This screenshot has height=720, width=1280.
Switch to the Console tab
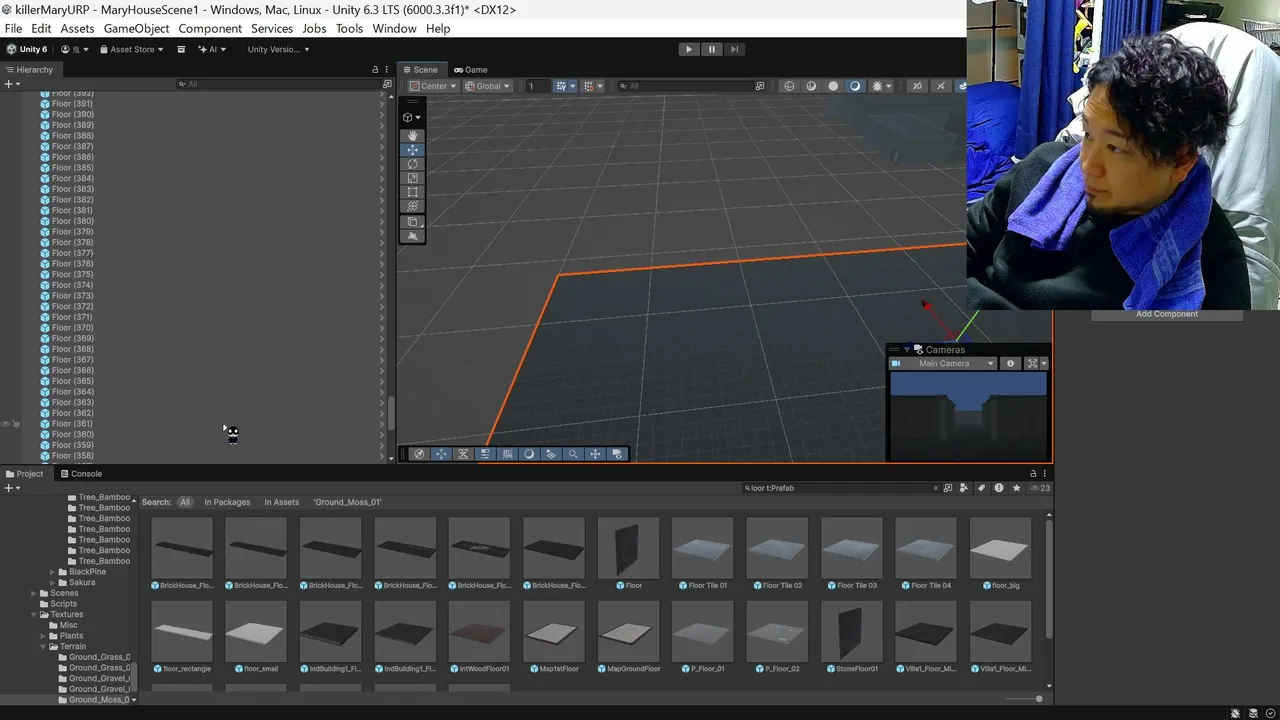(80, 474)
